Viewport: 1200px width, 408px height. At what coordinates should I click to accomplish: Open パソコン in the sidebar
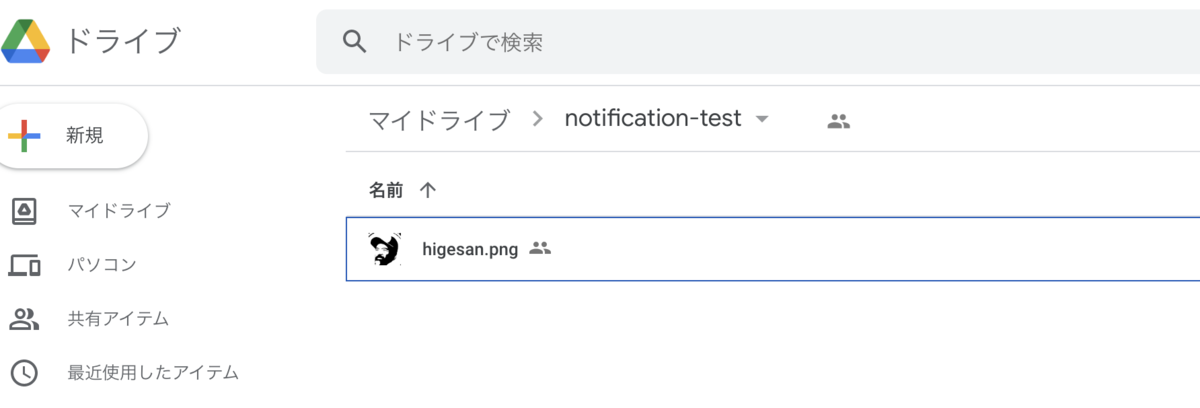tap(102, 265)
